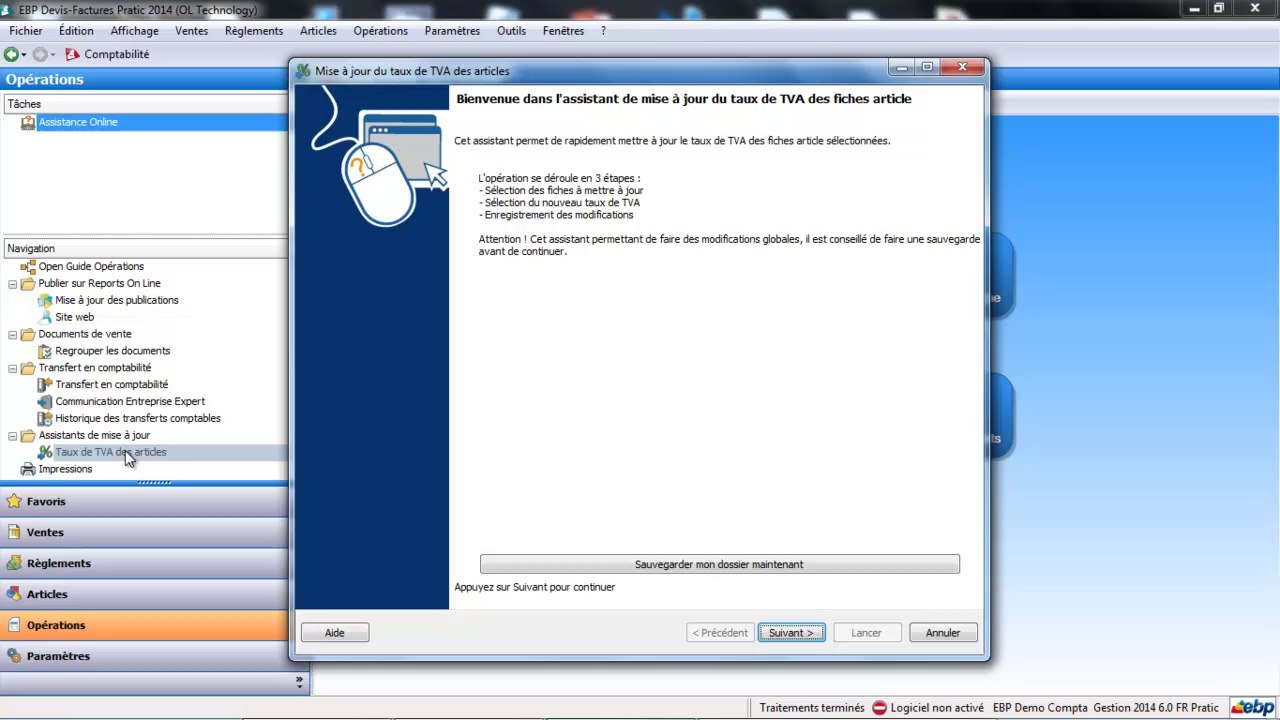The width and height of the screenshot is (1280, 720).
Task: Open the forward button history dropdown arrow
Action: 51,55
